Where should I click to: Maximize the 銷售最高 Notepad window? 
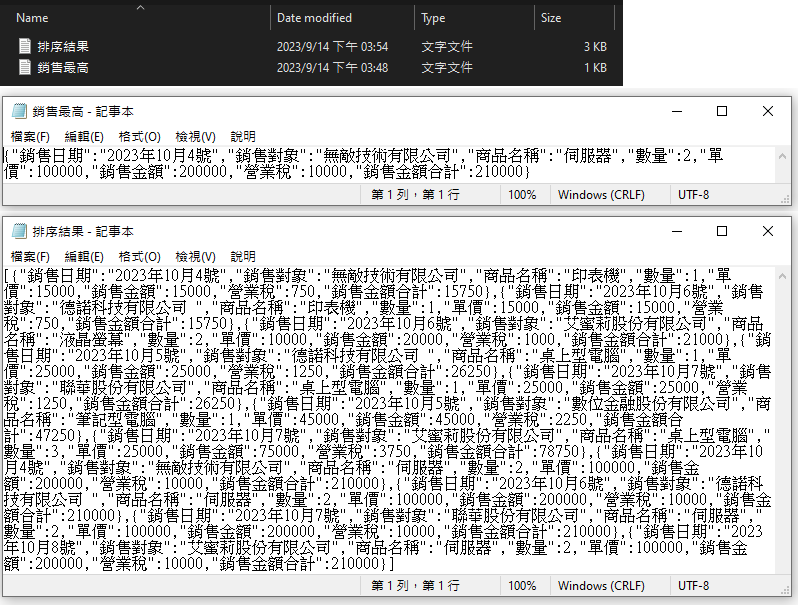pos(722,111)
